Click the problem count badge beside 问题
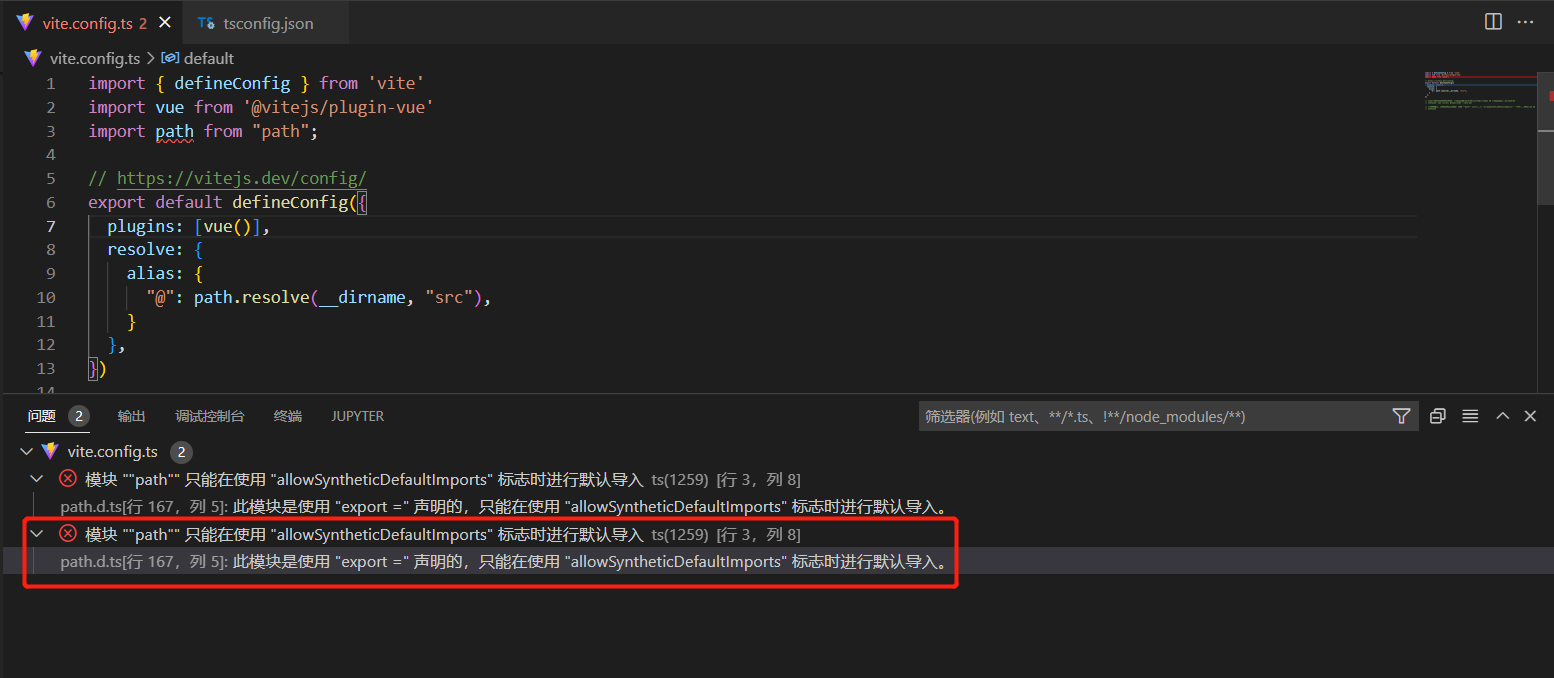Viewport: 1554px width, 678px height. click(x=79, y=416)
